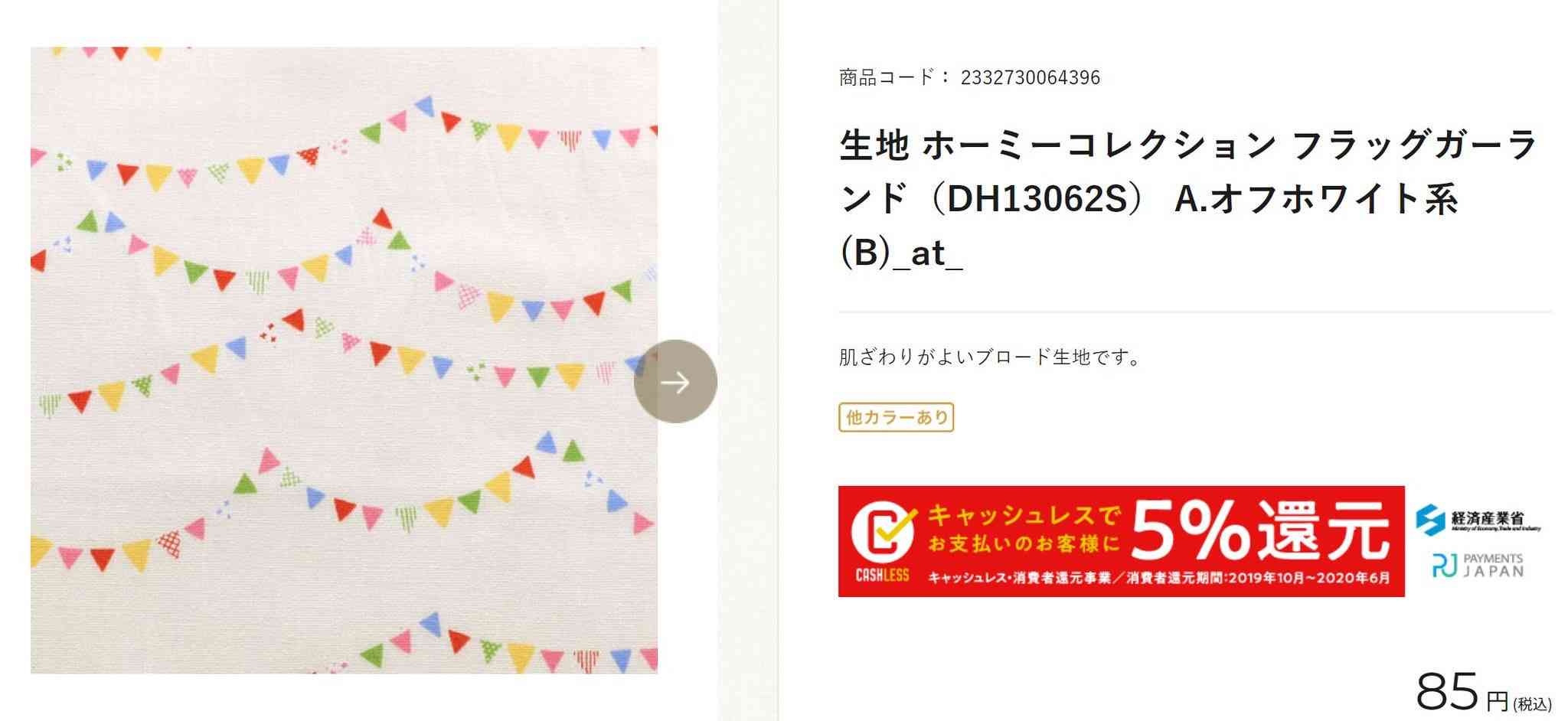Click the 商品コード label
The image size is (1568, 721).
click(887, 77)
